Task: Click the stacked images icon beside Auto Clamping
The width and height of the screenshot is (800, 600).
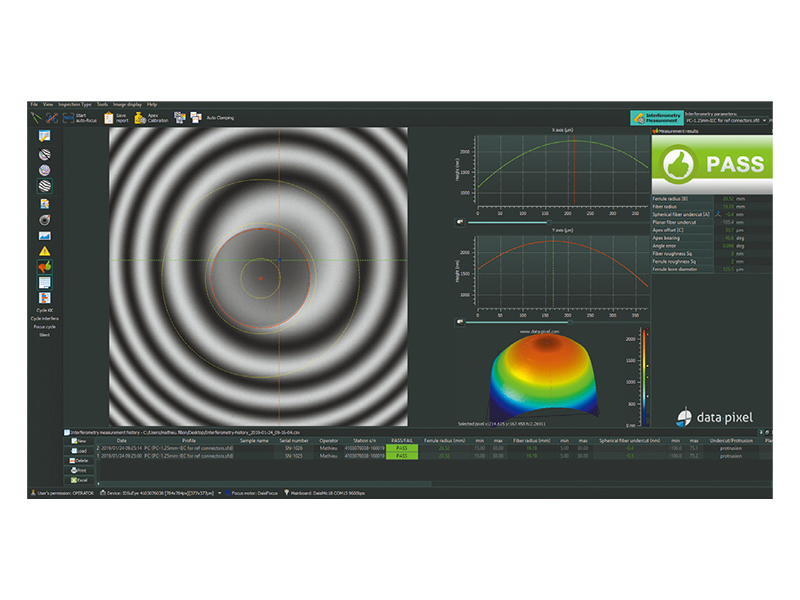Action: [x=196, y=118]
